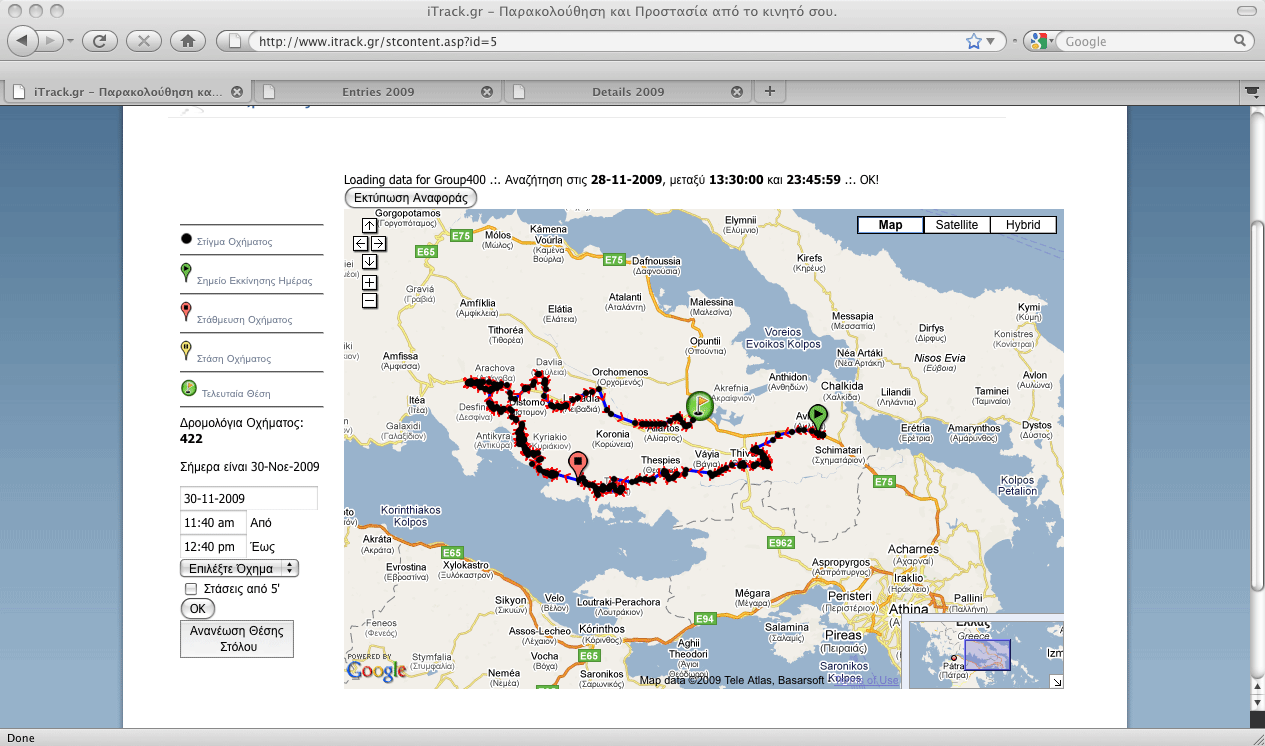Click the end time field 12:40 pm
Image resolution: width=1265 pixels, height=746 pixels.
coord(213,546)
